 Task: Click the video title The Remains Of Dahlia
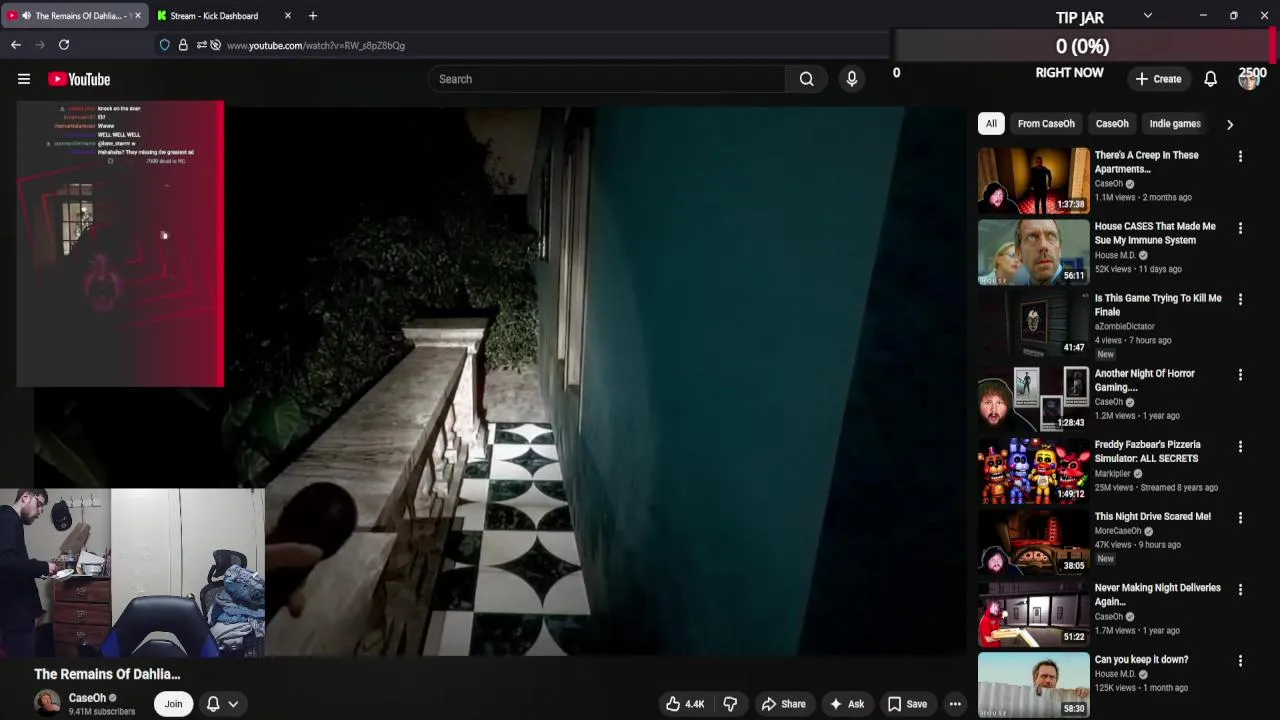107,674
